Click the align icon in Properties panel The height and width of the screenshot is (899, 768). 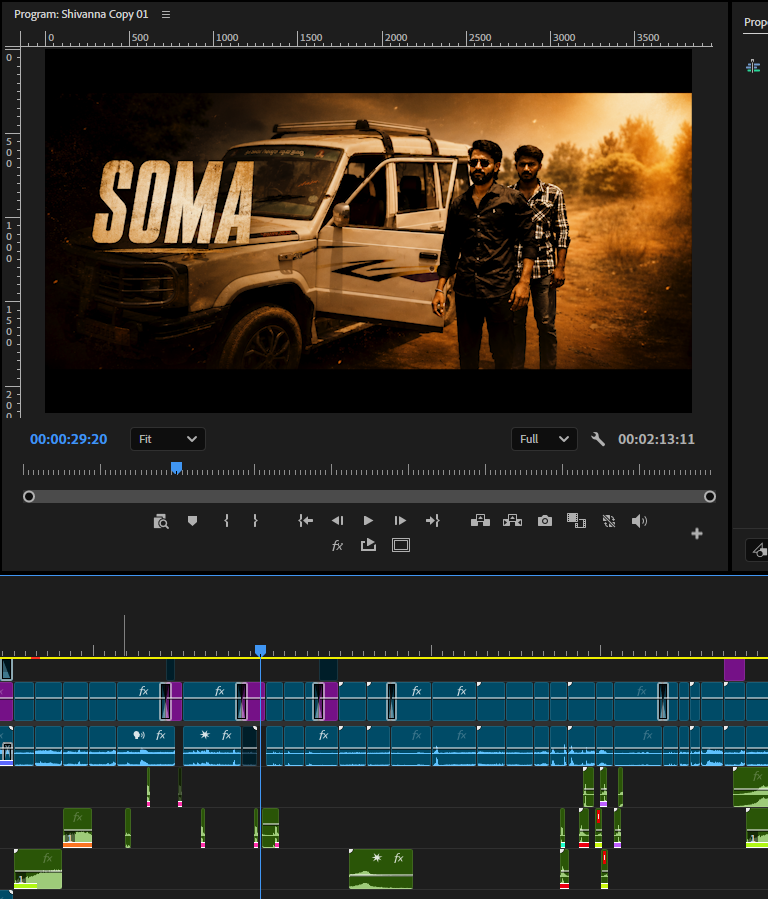[x=753, y=67]
